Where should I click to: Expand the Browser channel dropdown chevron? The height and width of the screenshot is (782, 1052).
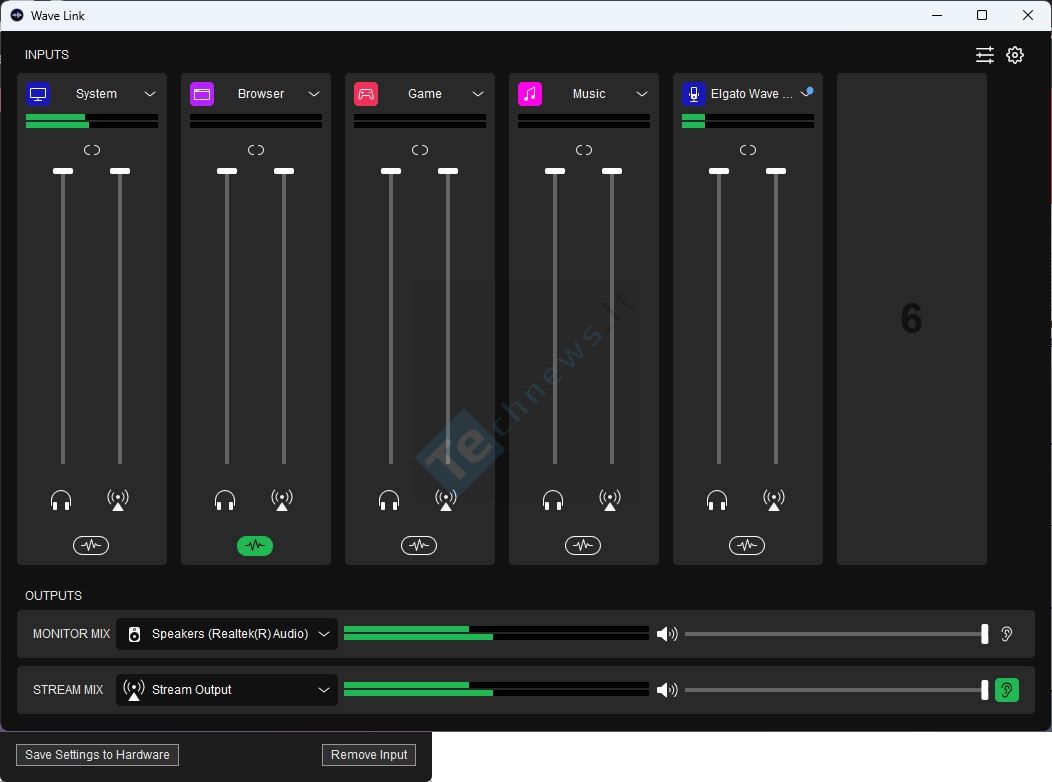point(314,94)
